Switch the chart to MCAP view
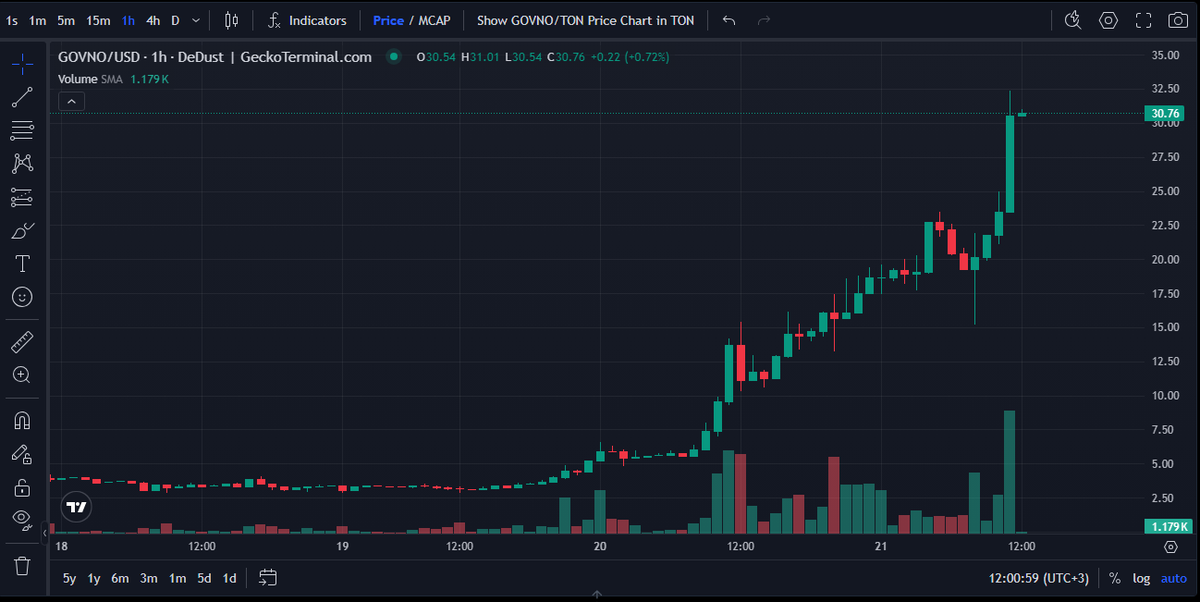This screenshot has height=602, width=1200. click(434, 20)
